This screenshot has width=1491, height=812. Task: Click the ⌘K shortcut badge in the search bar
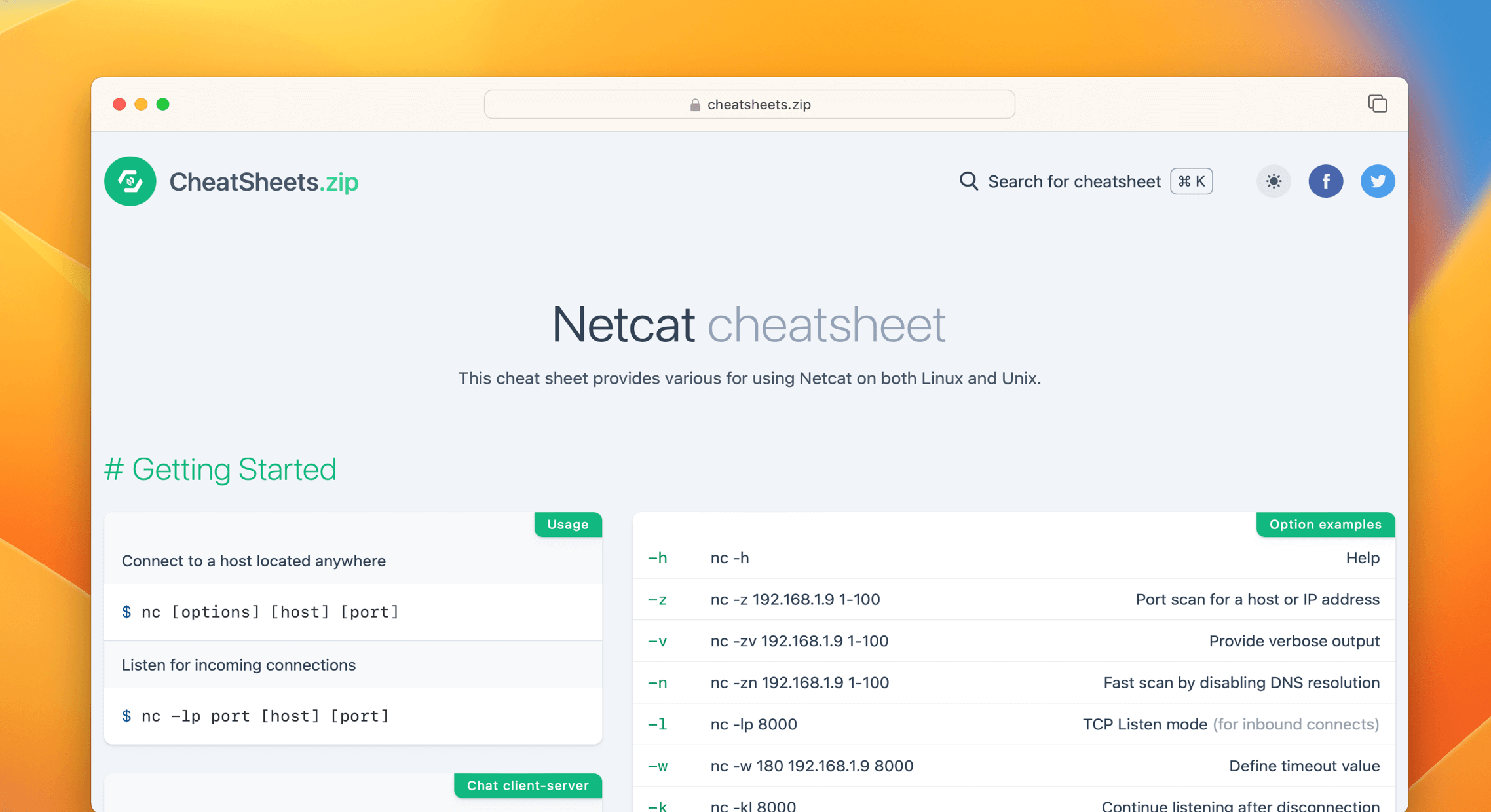pyautogui.click(x=1191, y=181)
